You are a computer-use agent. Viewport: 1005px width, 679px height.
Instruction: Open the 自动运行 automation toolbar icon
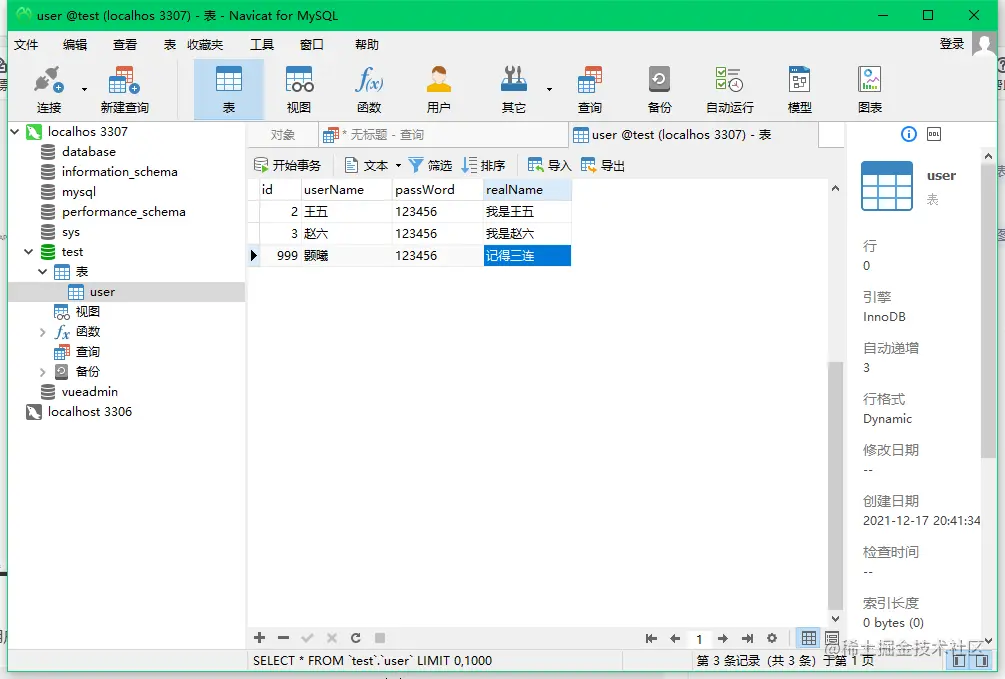[x=729, y=89]
